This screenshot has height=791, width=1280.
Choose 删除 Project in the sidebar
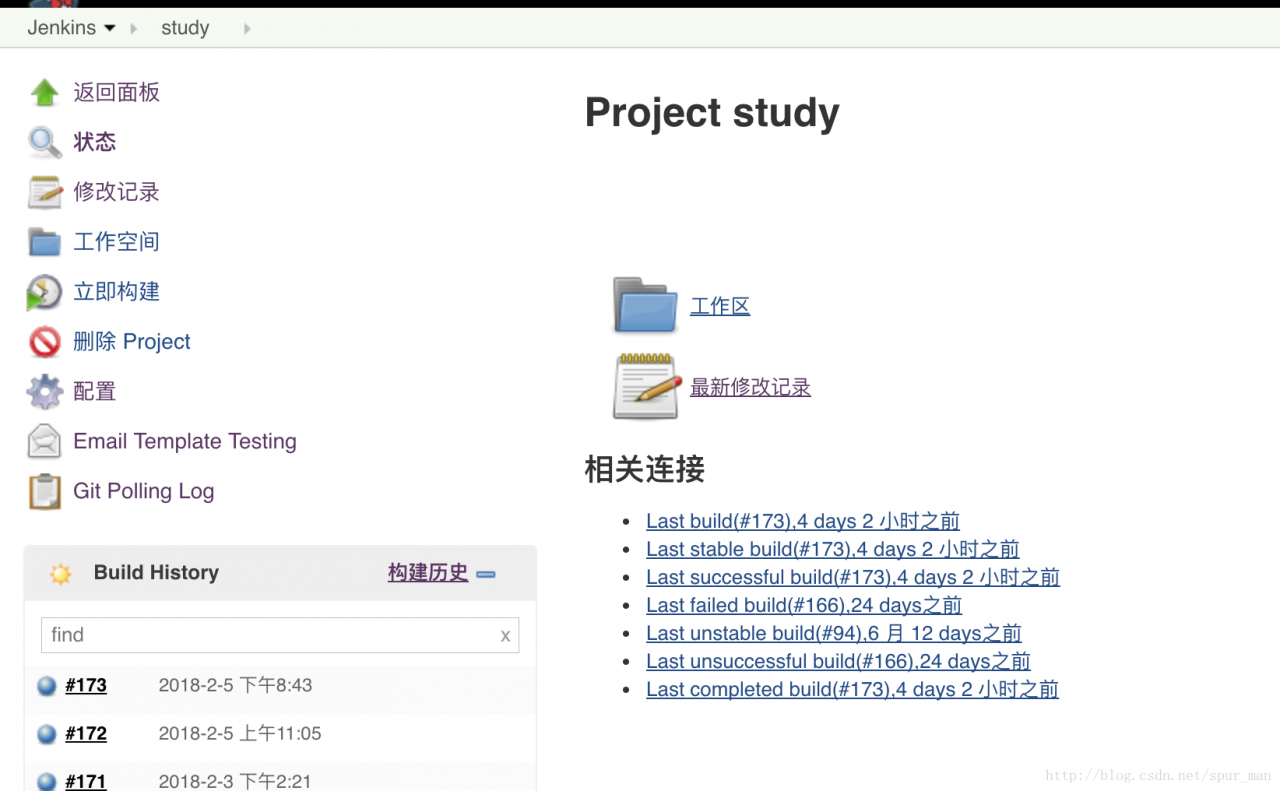(132, 342)
